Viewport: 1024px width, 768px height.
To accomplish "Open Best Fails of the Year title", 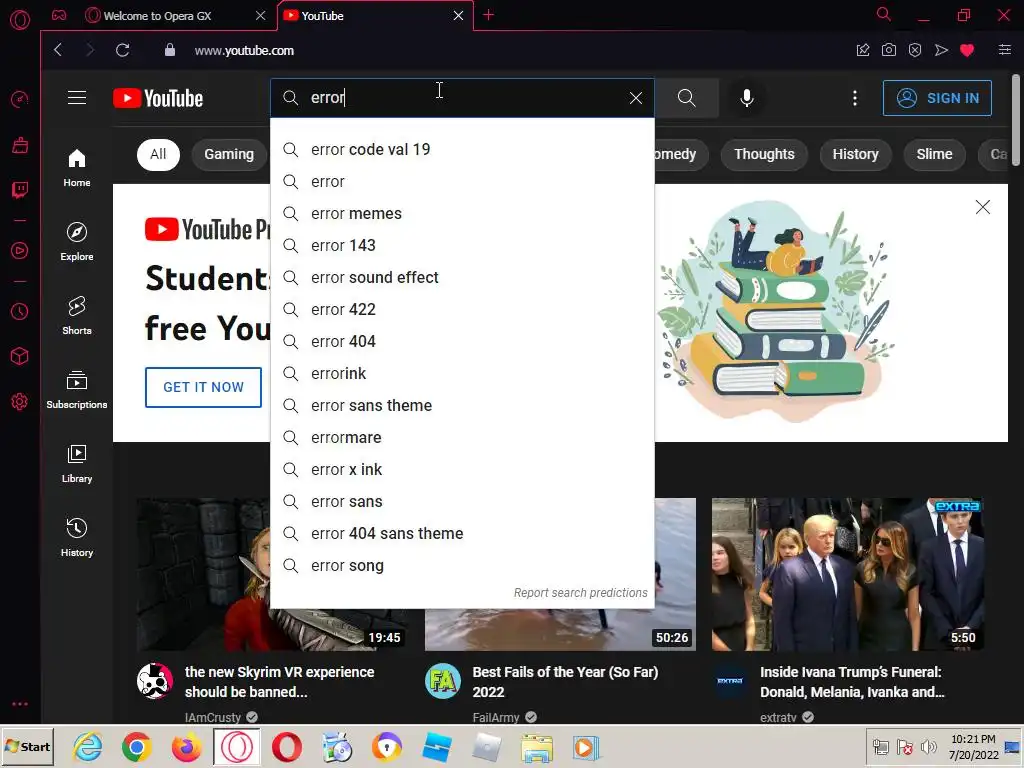I will pos(565,682).
